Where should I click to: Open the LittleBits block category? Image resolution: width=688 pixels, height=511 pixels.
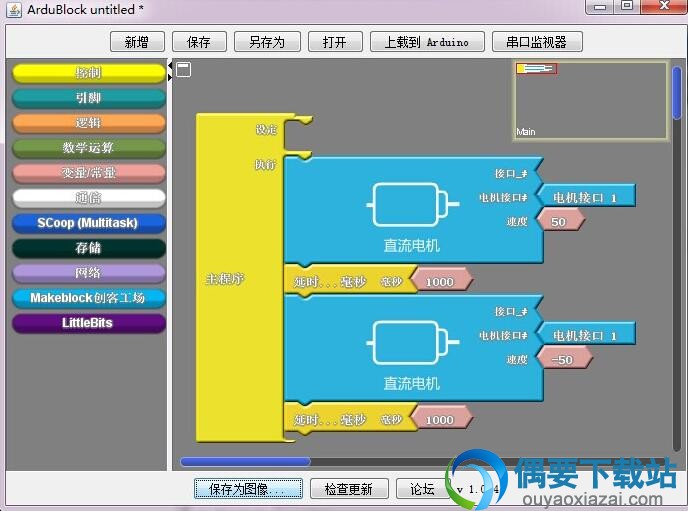point(89,323)
